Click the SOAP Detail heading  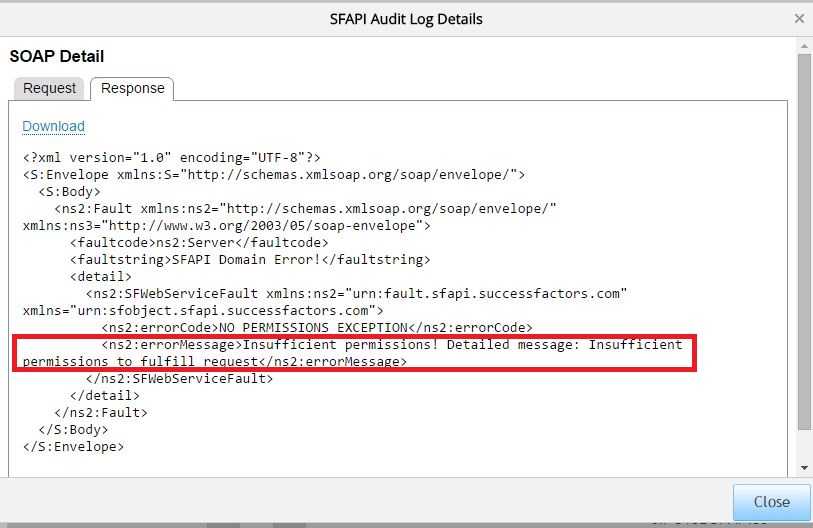tap(57, 56)
